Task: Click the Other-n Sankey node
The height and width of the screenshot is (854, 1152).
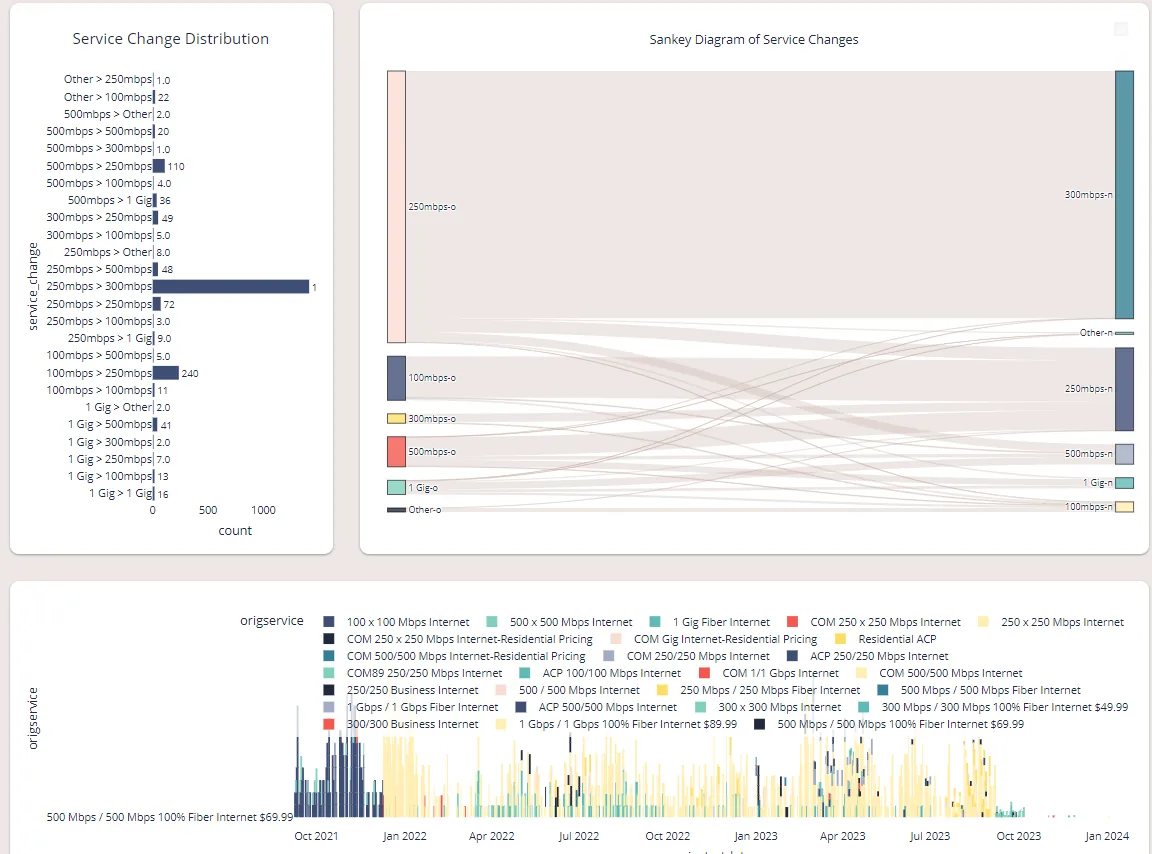Action: point(1124,333)
